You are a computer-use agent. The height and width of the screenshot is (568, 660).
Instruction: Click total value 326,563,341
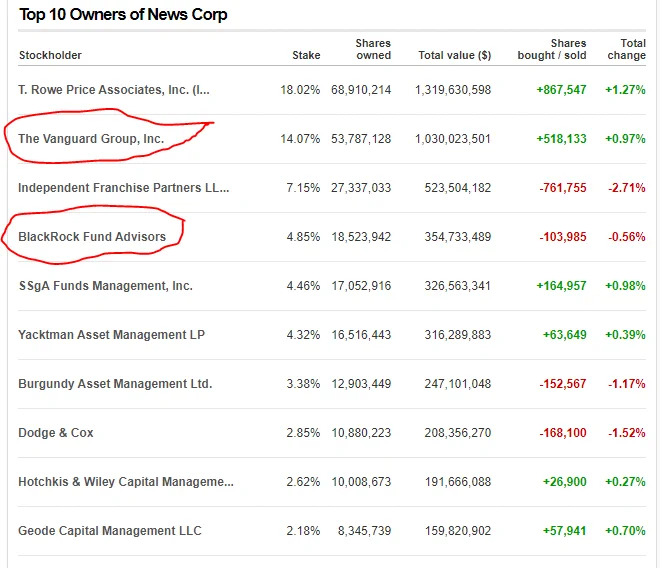click(458, 286)
